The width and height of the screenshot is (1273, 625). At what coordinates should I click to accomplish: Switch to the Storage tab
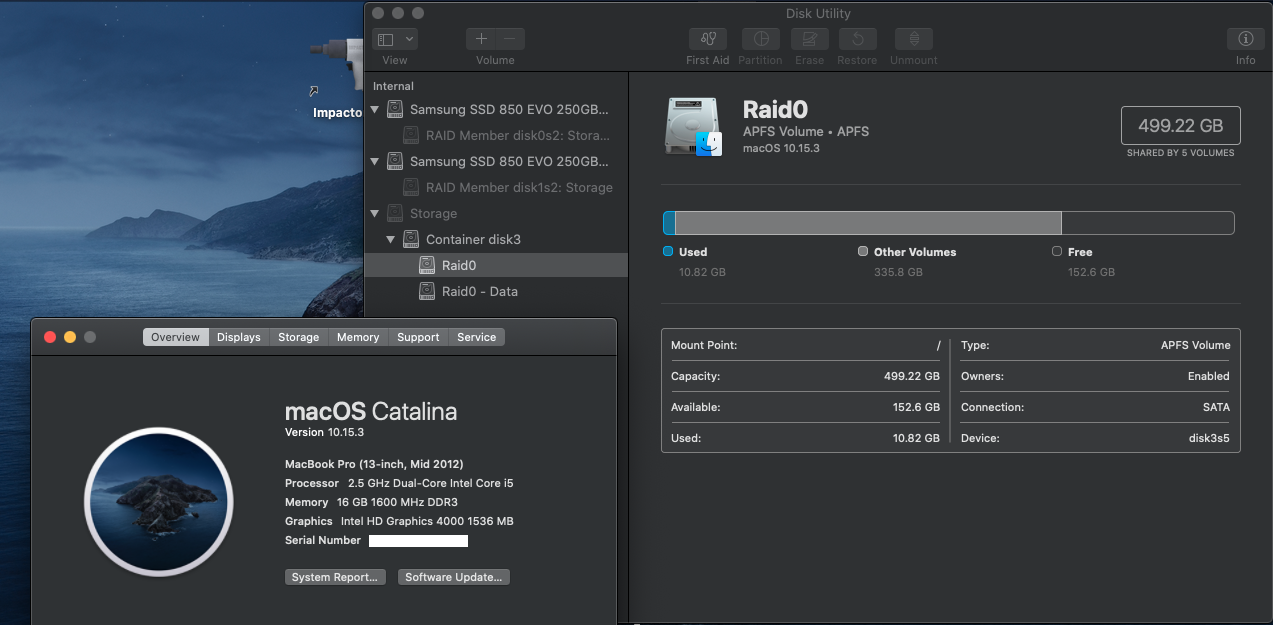pos(299,337)
